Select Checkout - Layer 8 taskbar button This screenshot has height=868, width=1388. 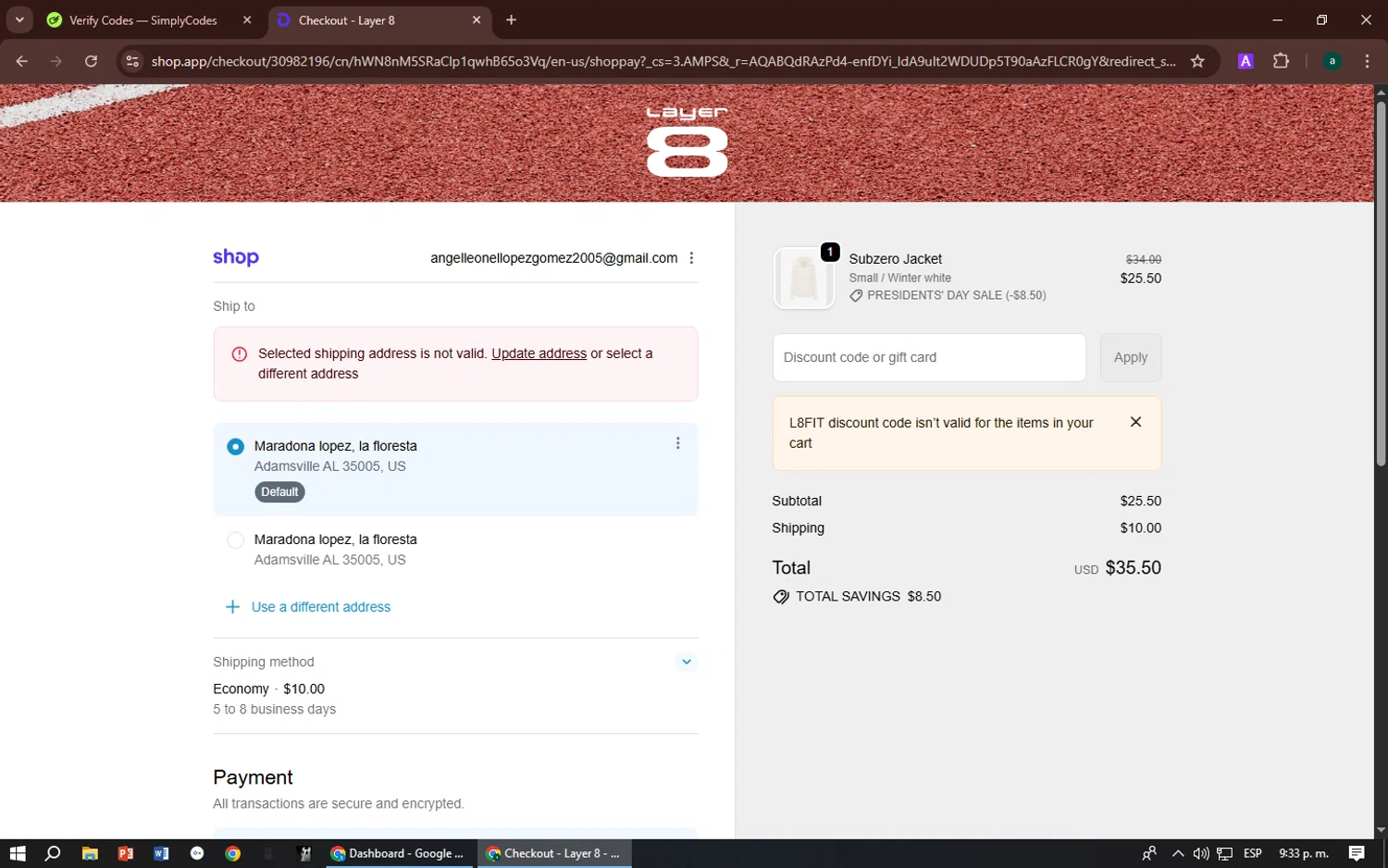pyautogui.click(x=554, y=853)
